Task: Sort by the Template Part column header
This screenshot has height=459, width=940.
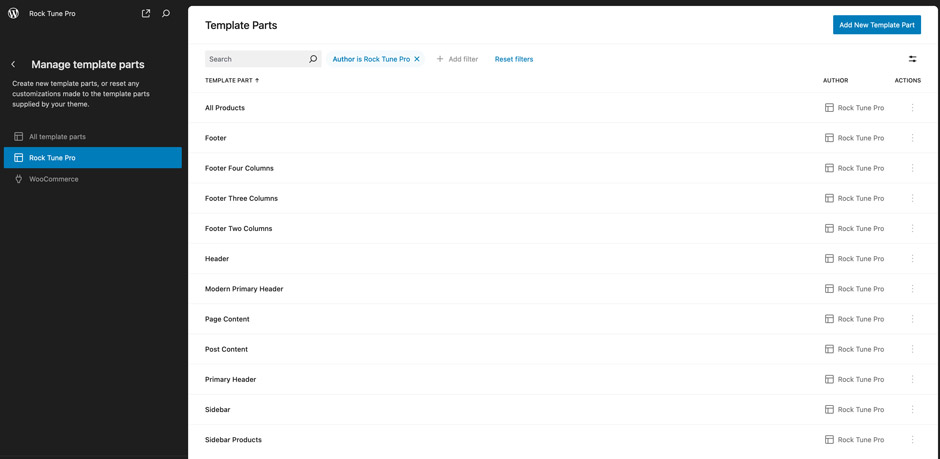Action: [231, 80]
